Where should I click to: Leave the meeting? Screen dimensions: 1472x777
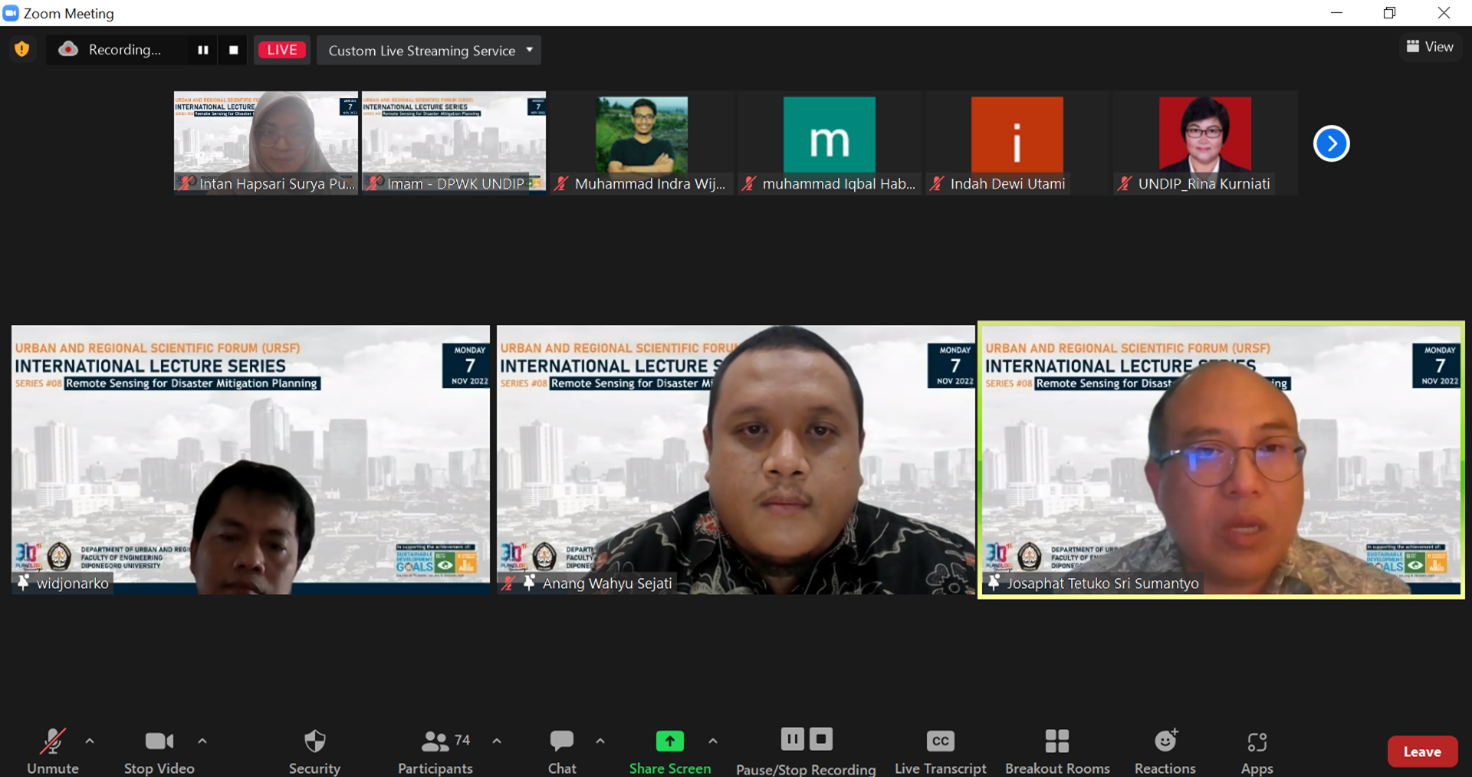(1421, 752)
